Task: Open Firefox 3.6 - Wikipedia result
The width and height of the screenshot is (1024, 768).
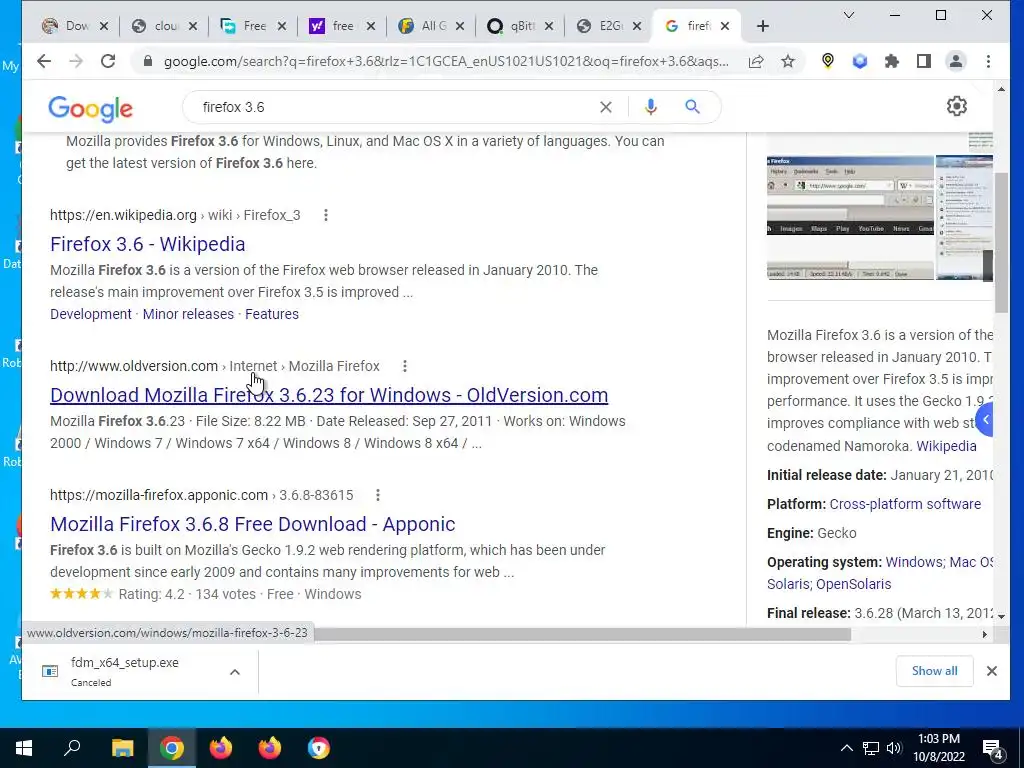Action: (x=148, y=244)
